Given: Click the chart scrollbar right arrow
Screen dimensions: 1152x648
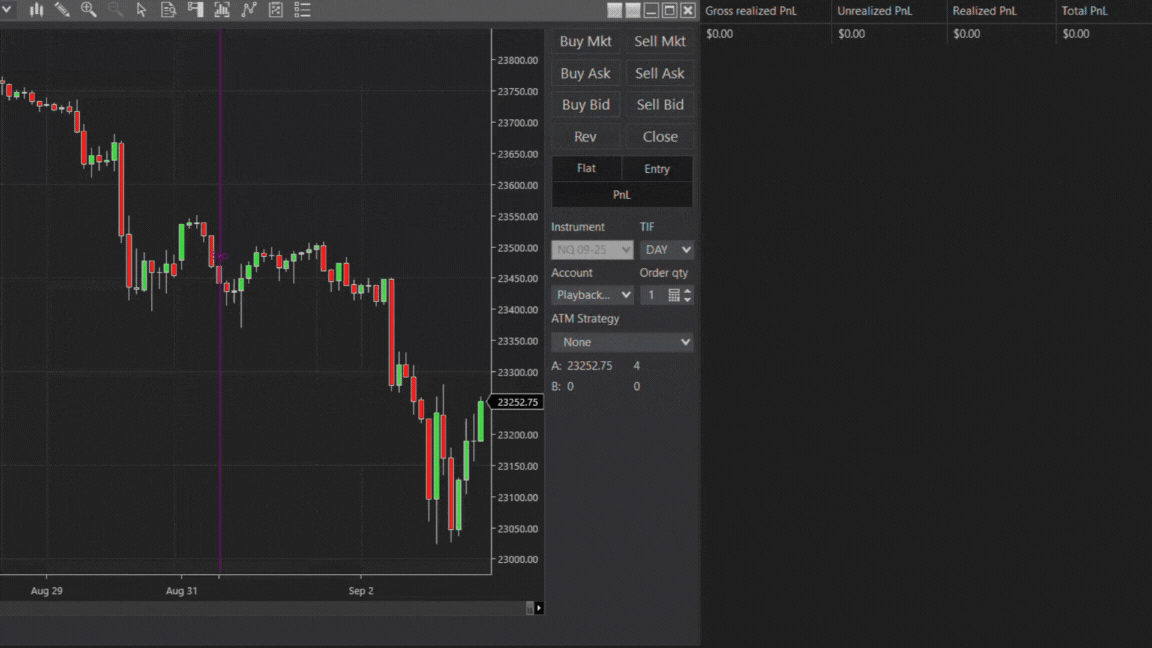Looking at the screenshot, I should tap(539, 608).
